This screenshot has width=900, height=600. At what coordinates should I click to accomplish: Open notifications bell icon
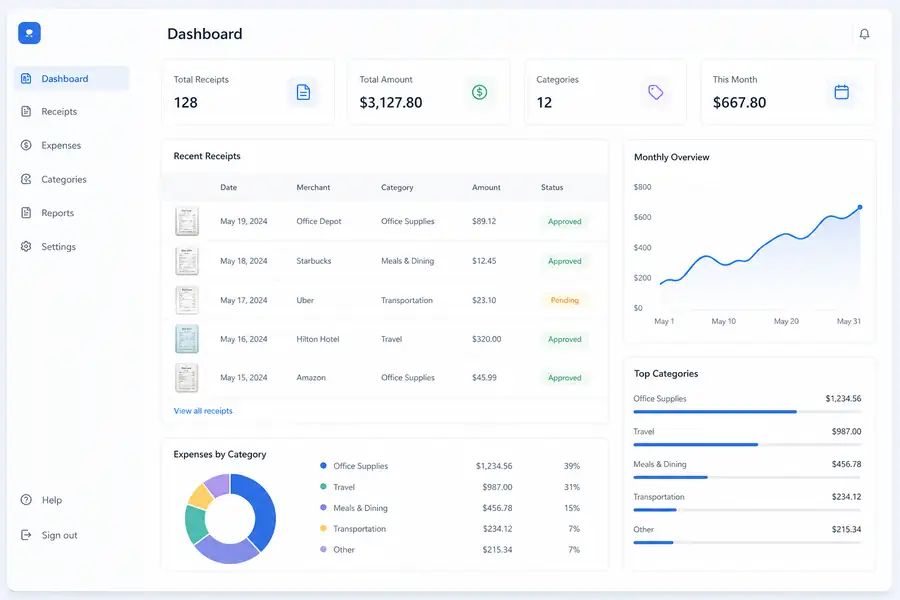pyautogui.click(x=864, y=34)
